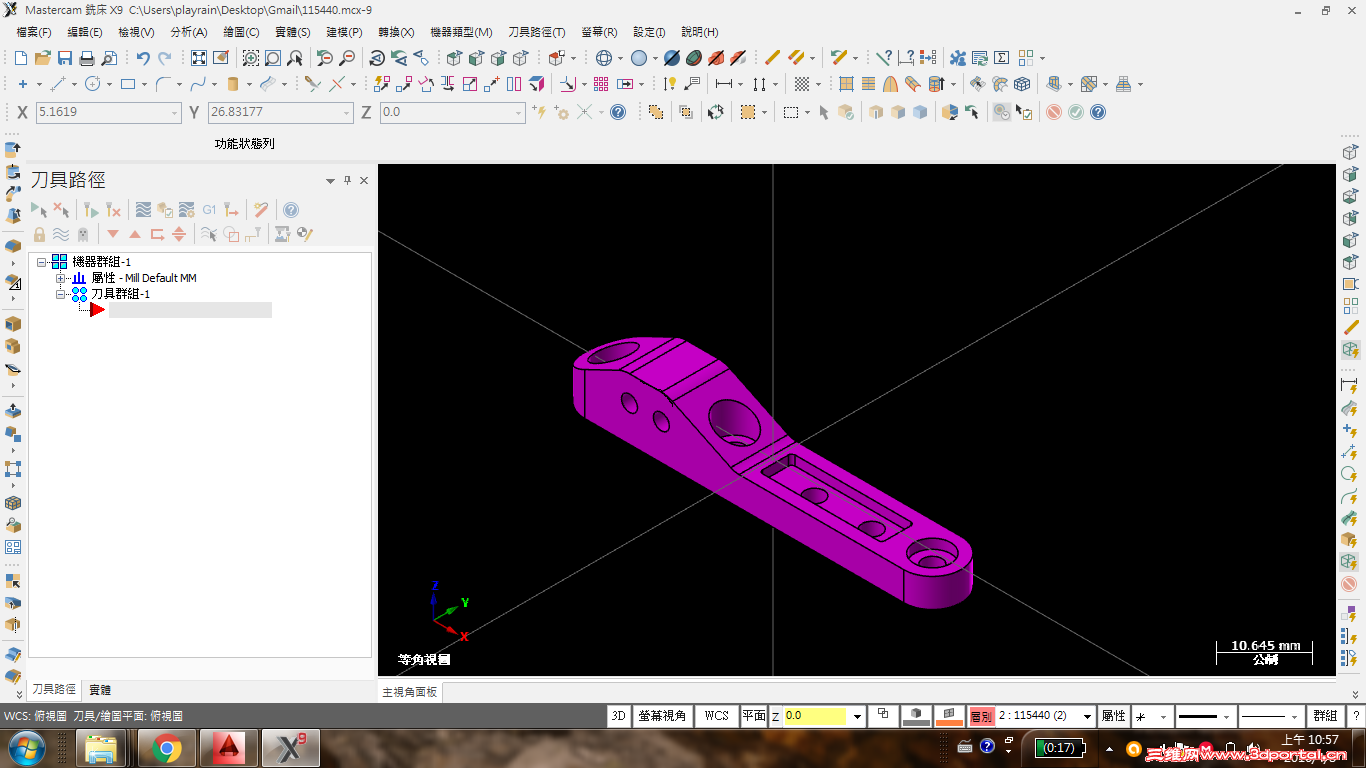This screenshot has height=768, width=1366.
Task: Open the line style dropdown in status bar
Action: click(x=1226, y=716)
